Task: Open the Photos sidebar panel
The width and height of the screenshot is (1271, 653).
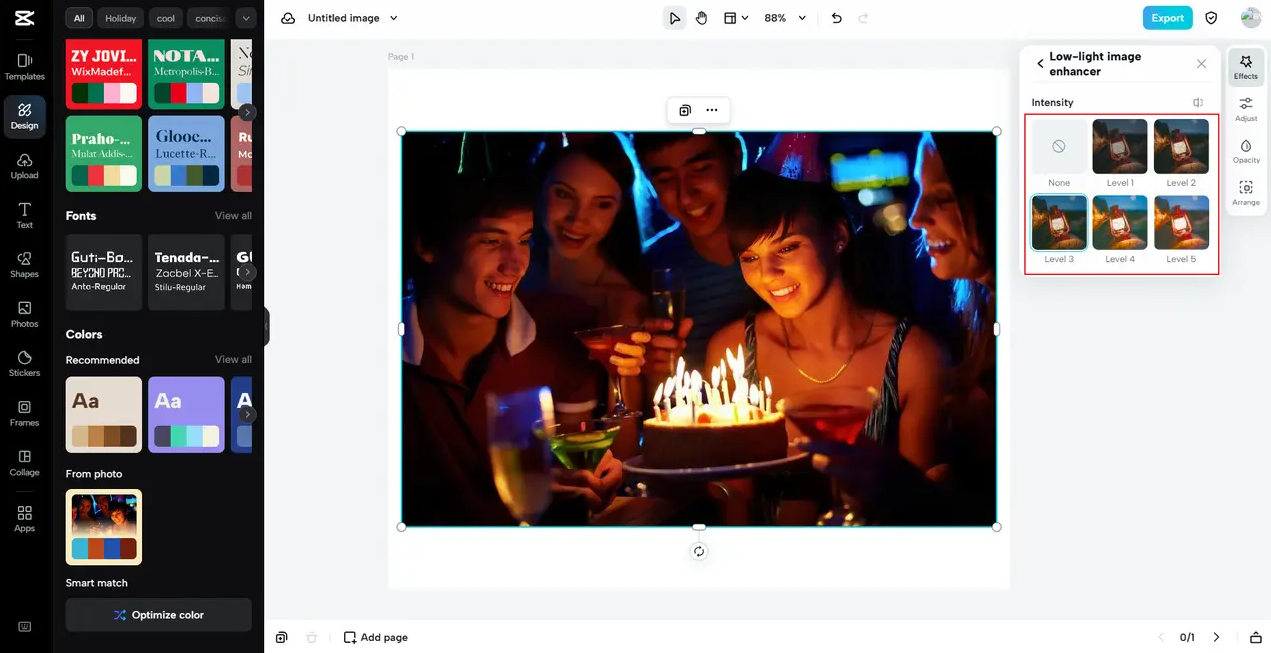Action: point(25,314)
